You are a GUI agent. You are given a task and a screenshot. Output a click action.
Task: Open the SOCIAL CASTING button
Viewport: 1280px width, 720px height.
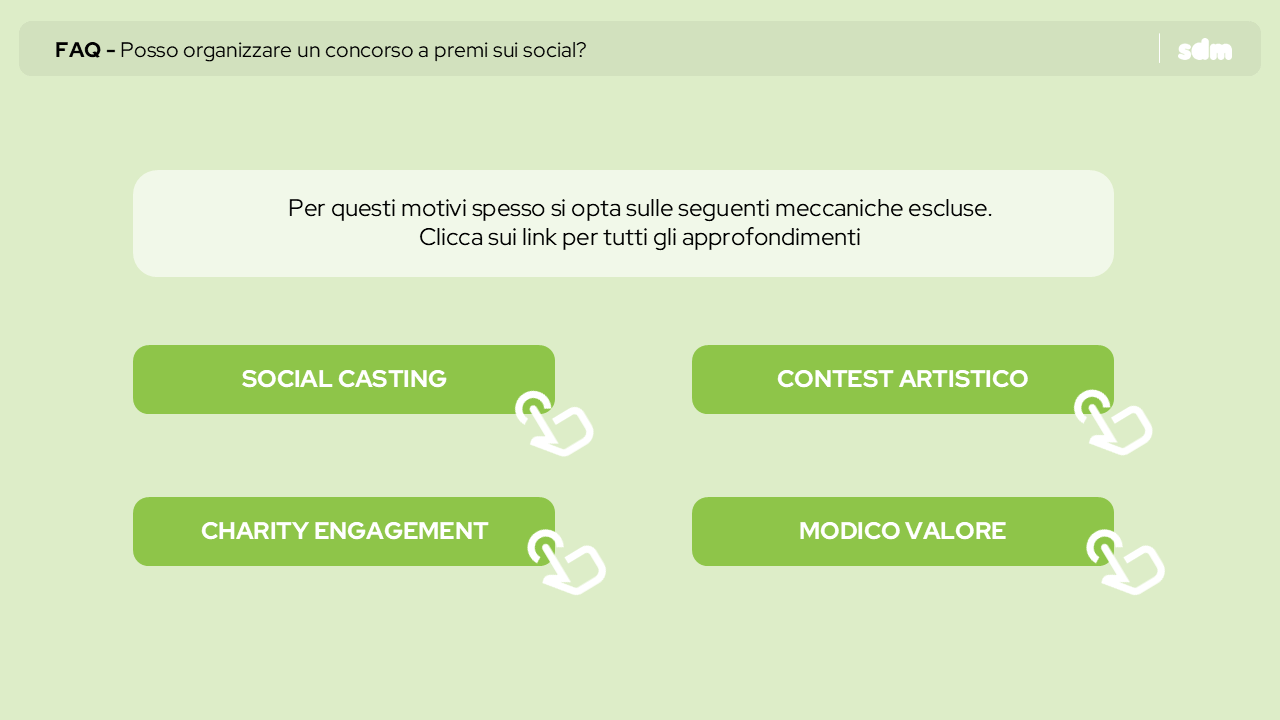coord(344,379)
